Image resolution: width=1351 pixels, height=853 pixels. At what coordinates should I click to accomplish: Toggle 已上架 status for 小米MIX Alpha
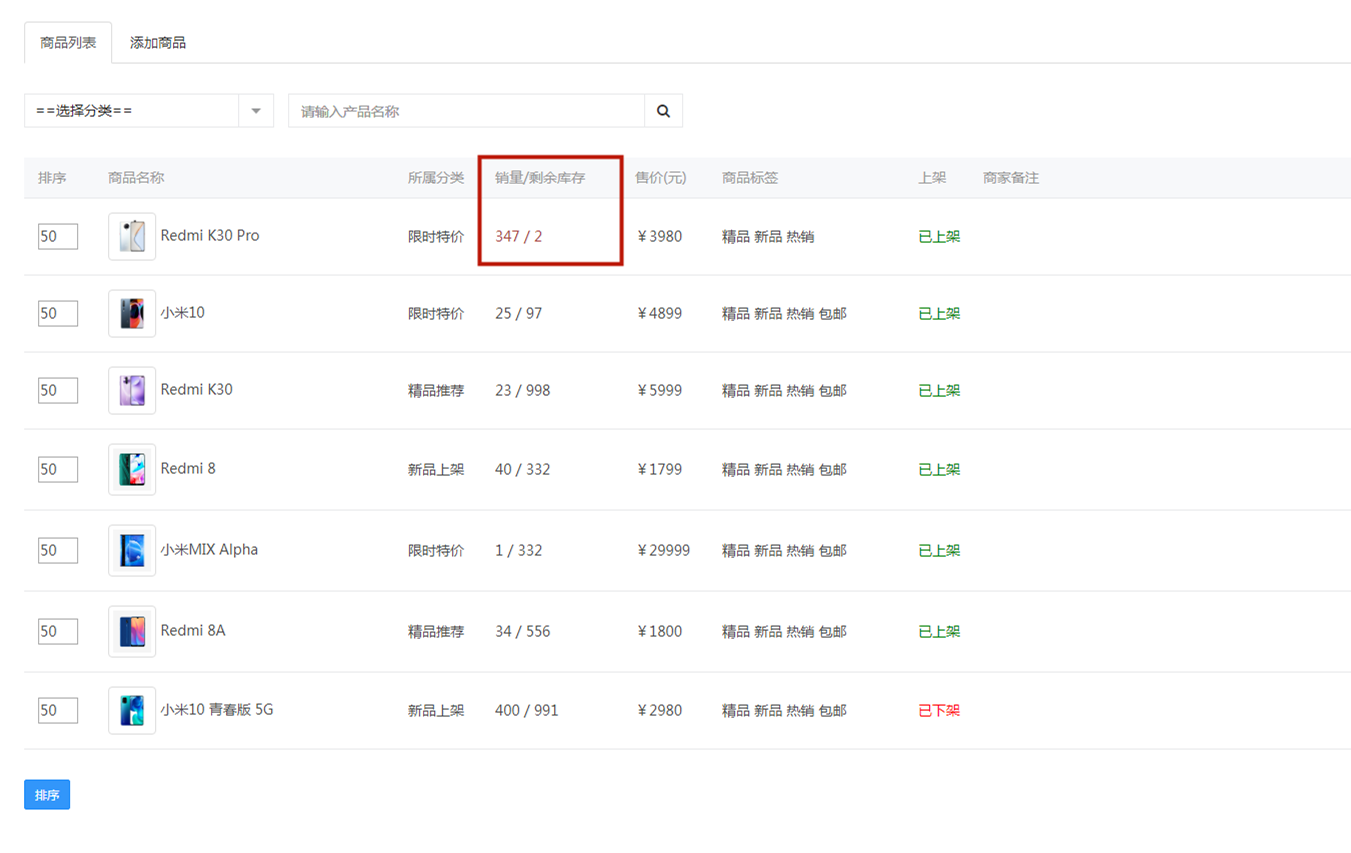pos(939,550)
